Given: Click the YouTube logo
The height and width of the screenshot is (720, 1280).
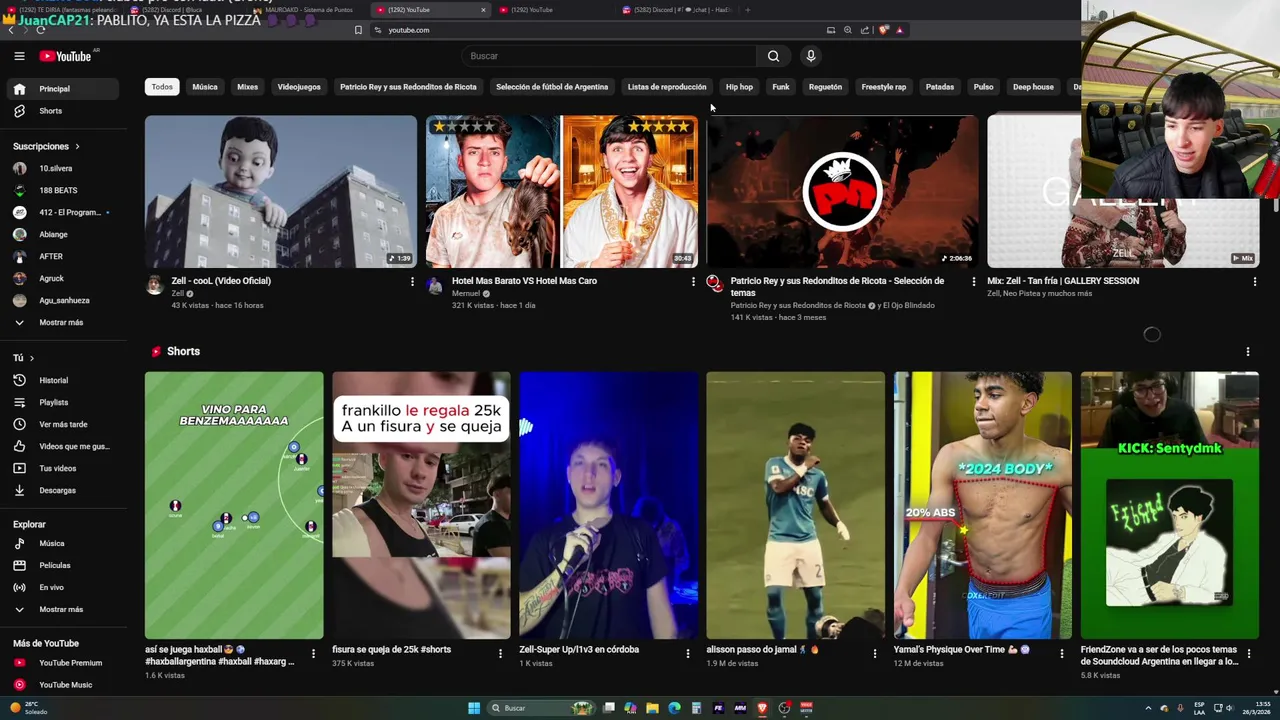Looking at the screenshot, I should tap(66, 56).
